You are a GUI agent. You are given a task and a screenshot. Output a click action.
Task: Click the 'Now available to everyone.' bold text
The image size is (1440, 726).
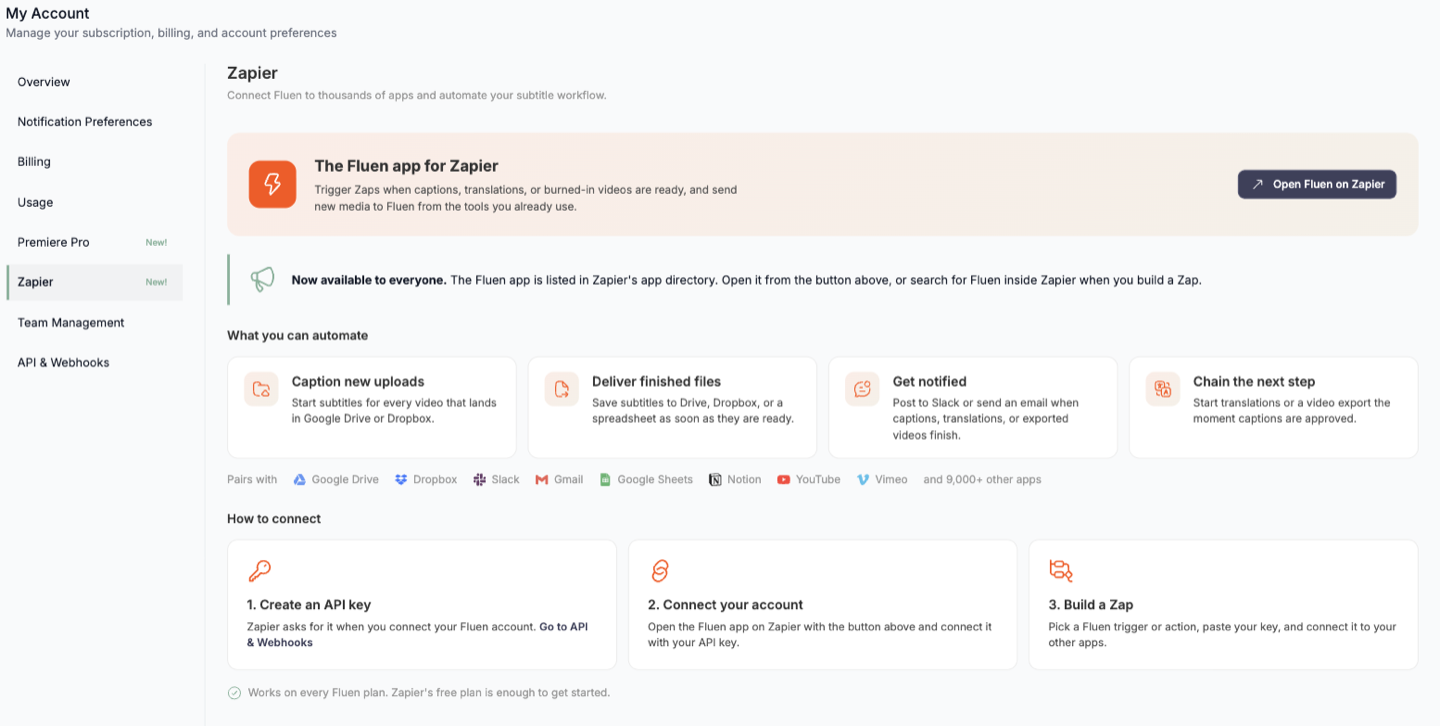coord(369,280)
